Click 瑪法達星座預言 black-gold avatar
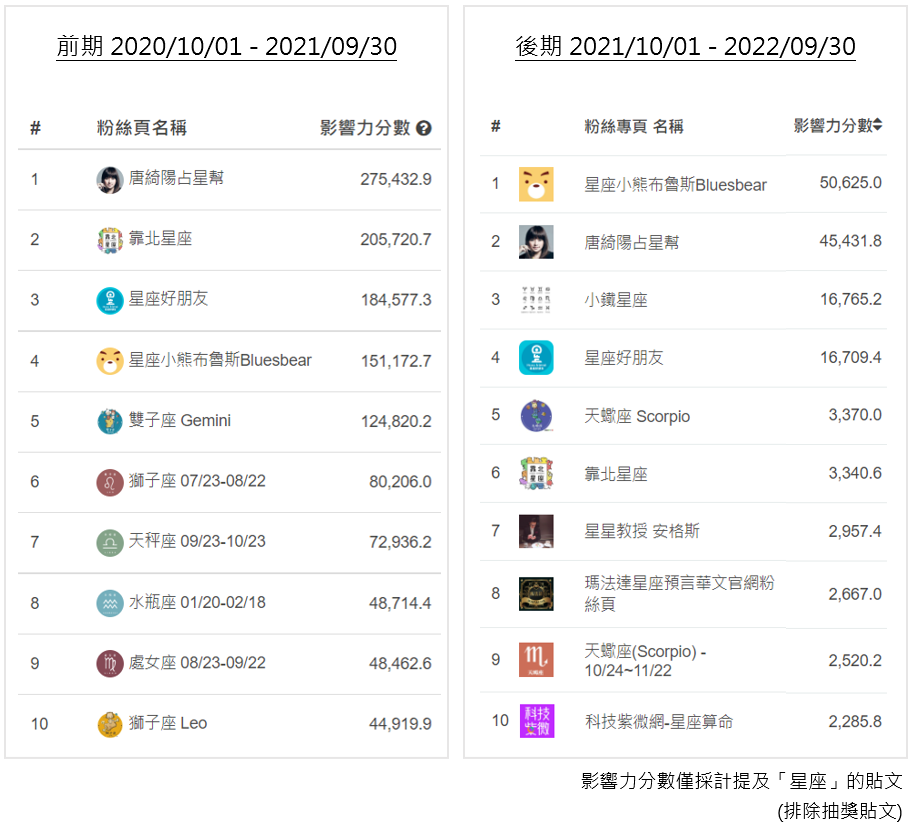Viewport: 911px width, 827px height. [536, 594]
